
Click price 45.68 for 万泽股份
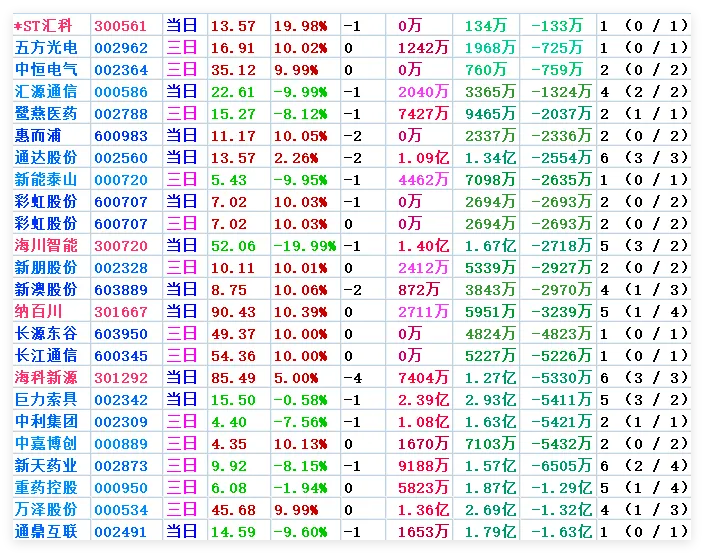[x=233, y=510]
